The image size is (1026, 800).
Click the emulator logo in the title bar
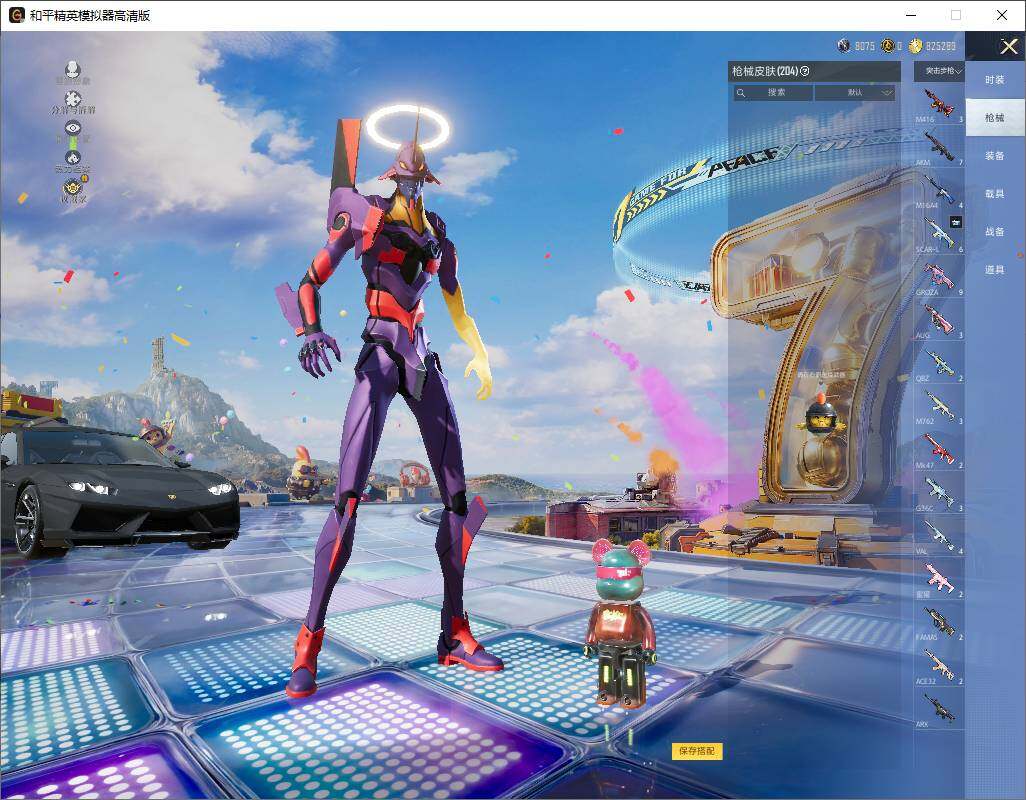coord(16,15)
